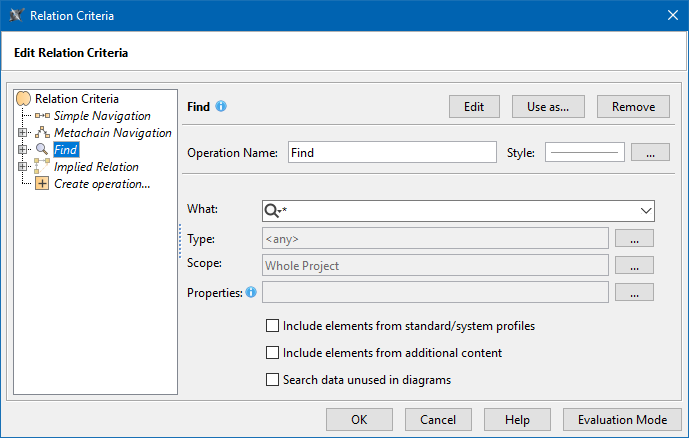Click the Metachain Navigation tree icon
Screen dimensions: 689x438
[42, 133]
